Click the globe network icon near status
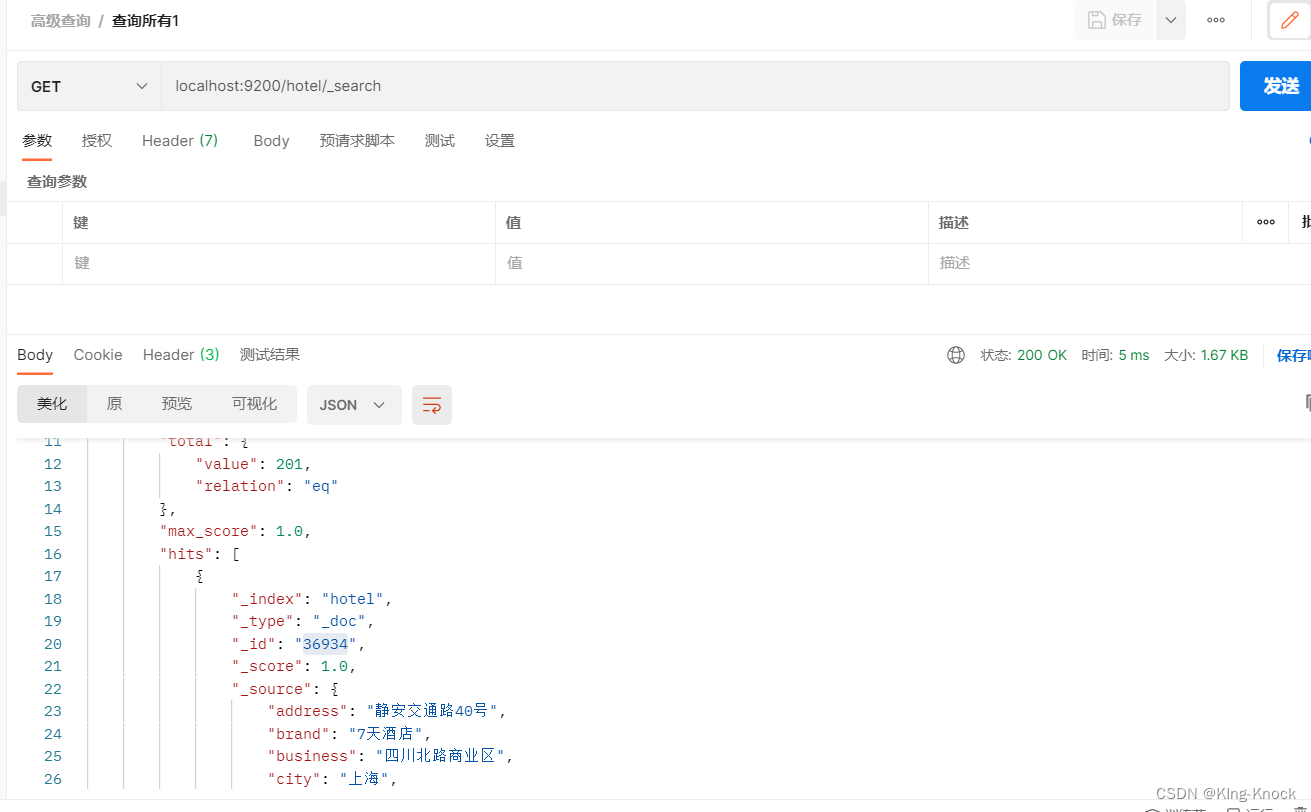Image resolution: width=1311 pixels, height=812 pixels. (956, 355)
